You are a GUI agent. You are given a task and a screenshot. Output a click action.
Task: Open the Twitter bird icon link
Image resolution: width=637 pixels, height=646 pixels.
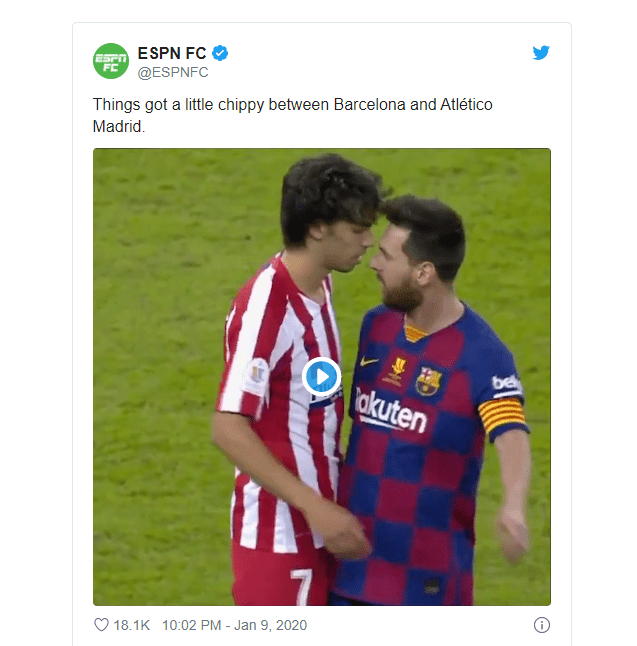[x=541, y=53]
